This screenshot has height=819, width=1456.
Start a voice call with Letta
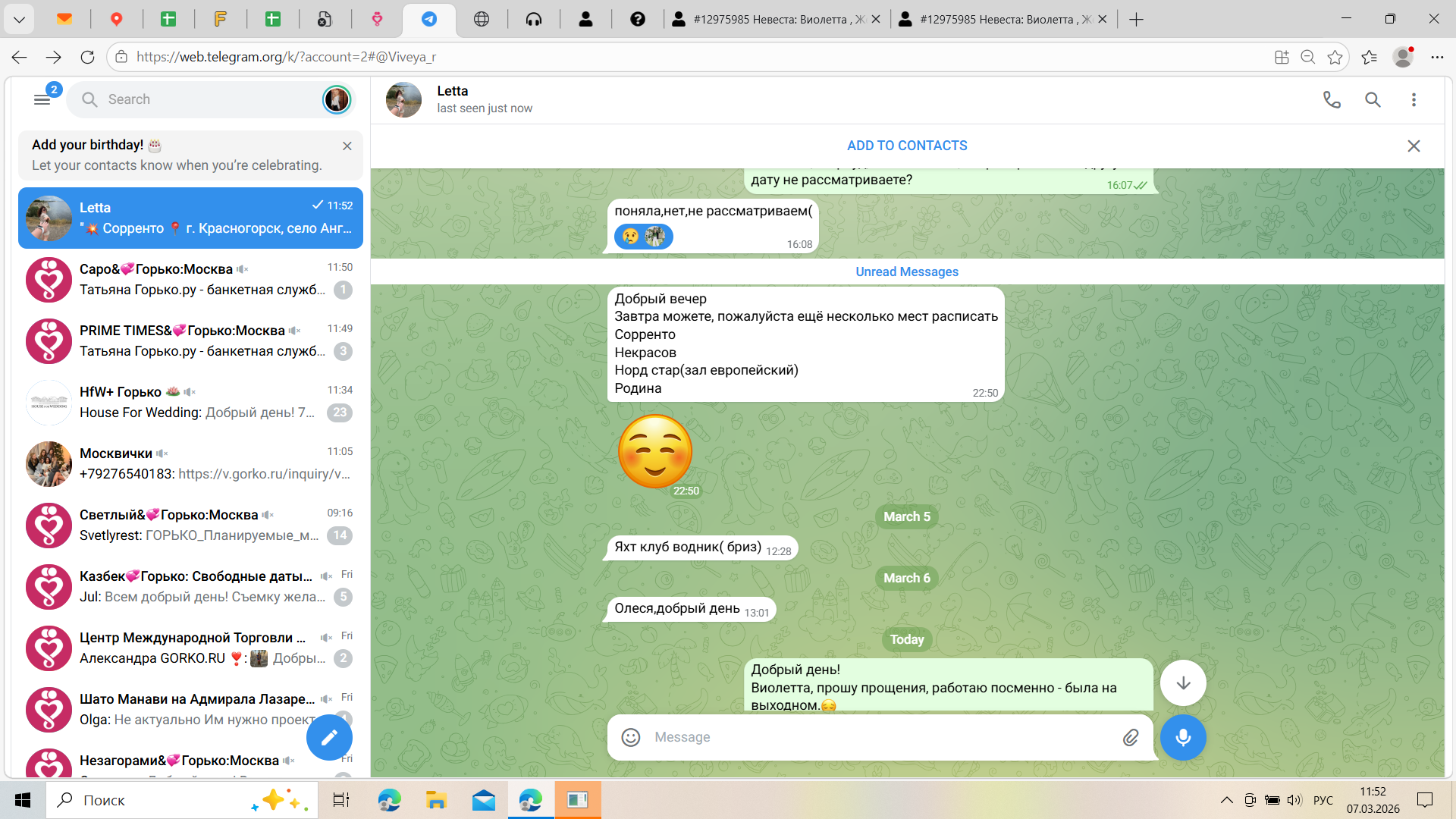(x=1332, y=99)
